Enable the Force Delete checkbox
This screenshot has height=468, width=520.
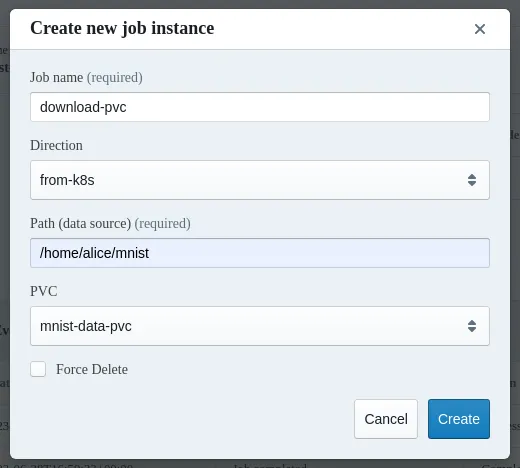(x=38, y=369)
